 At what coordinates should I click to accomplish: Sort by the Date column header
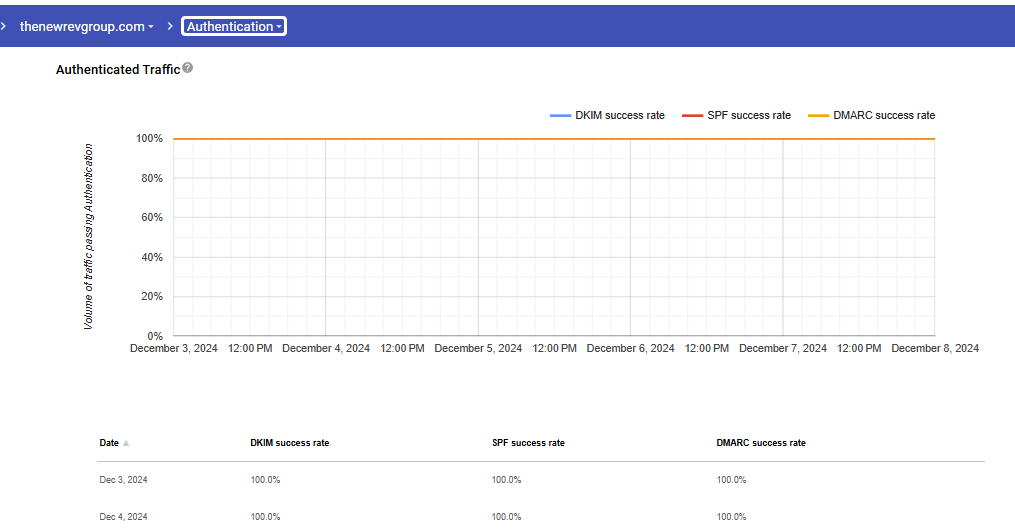[x=109, y=443]
